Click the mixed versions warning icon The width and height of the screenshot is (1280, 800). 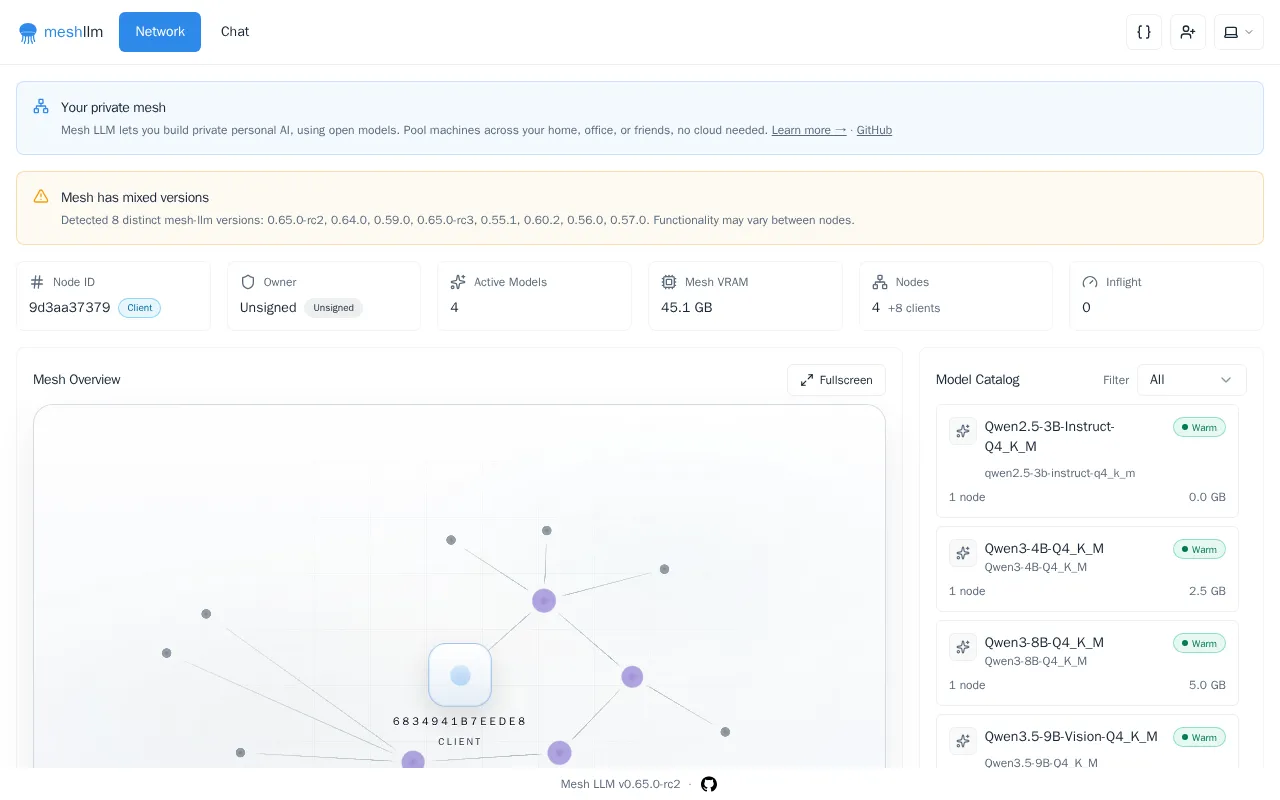[41, 196]
